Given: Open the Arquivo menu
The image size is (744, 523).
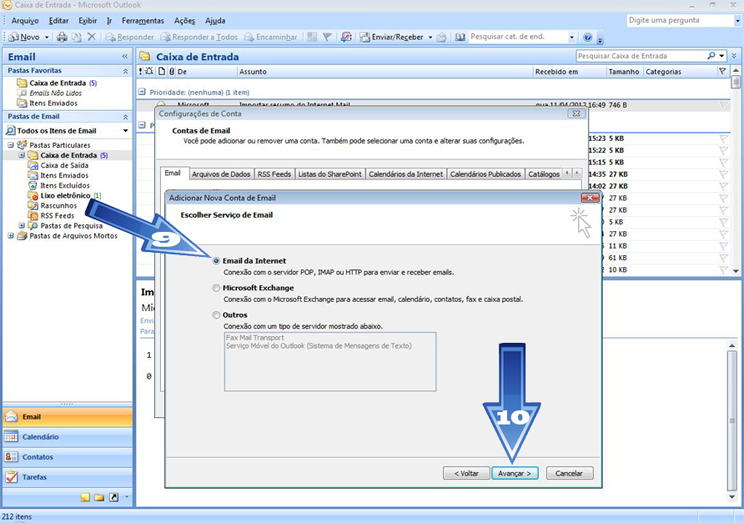Looking at the screenshot, I should 25,21.
